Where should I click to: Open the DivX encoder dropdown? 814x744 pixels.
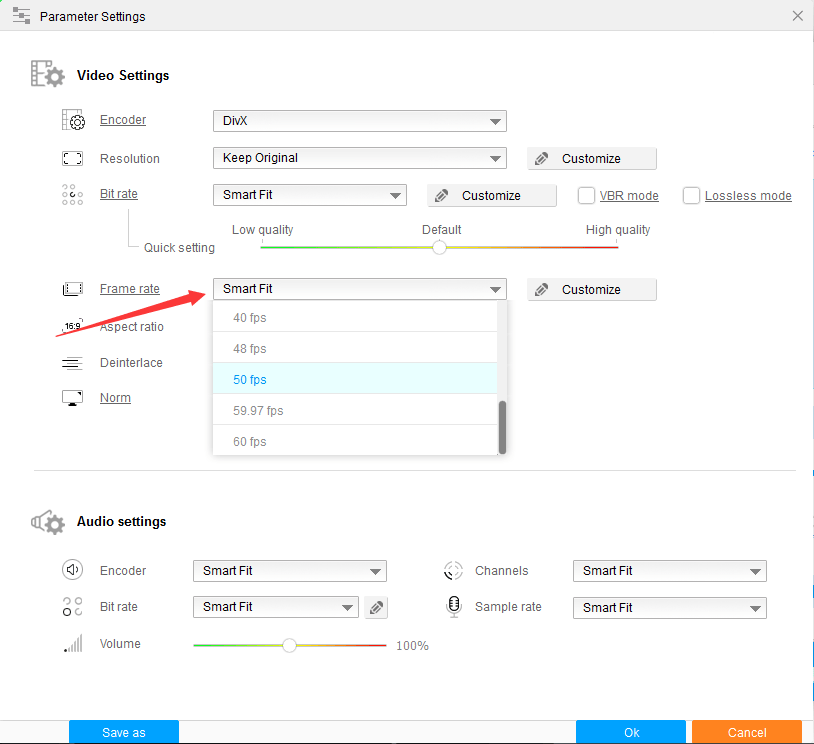[360, 121]
